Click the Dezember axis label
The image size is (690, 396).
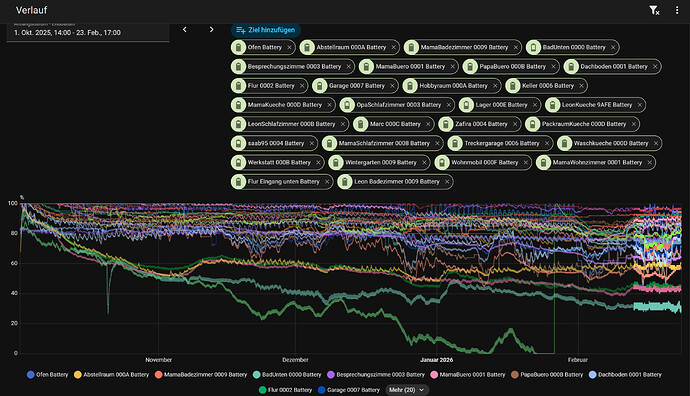295,360
